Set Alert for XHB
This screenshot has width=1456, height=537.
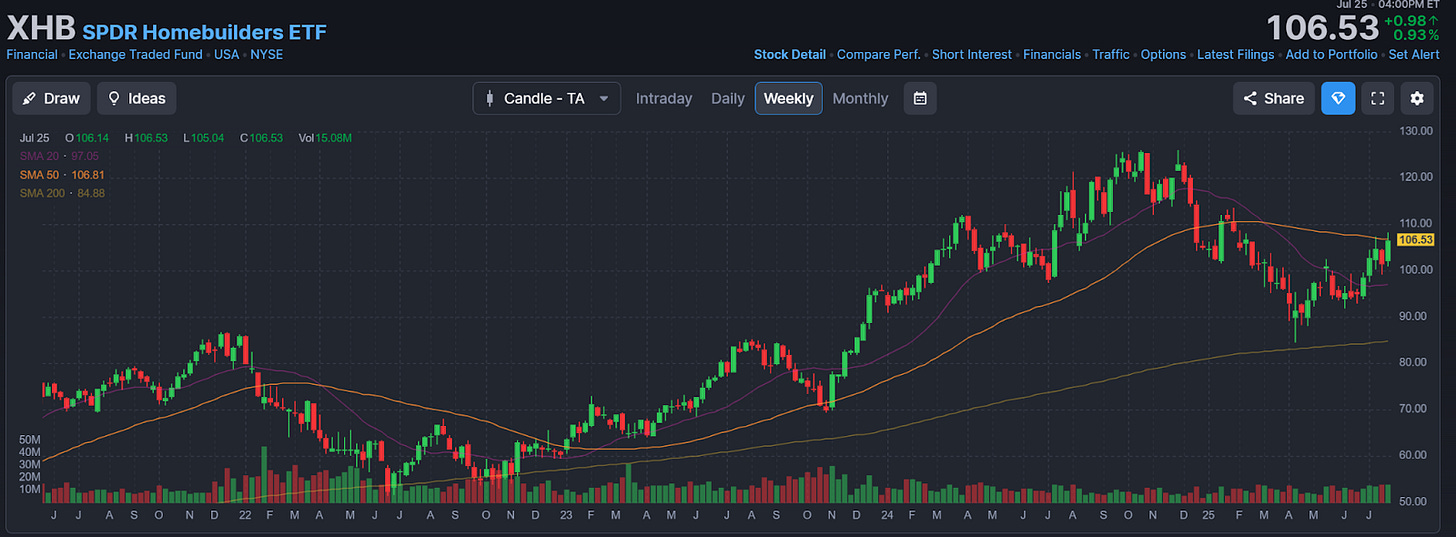[1414, 54]
